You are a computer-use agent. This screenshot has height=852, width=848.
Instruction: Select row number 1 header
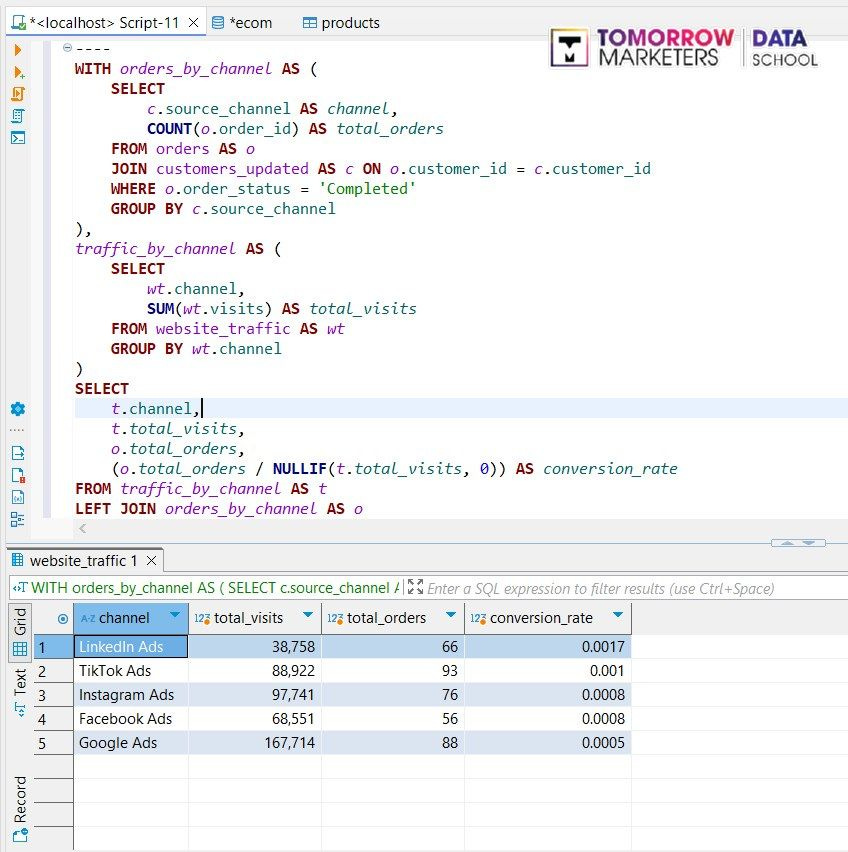[x=53, y=647]
